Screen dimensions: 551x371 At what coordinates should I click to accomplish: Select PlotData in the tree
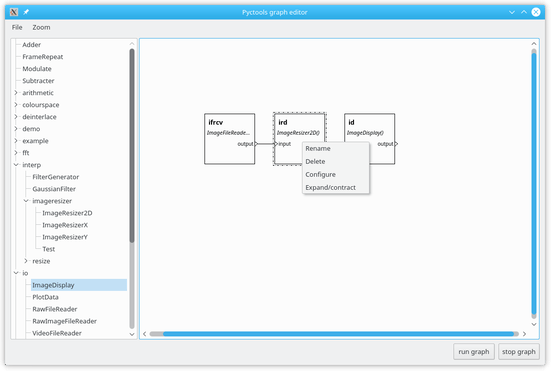point(45,297)
